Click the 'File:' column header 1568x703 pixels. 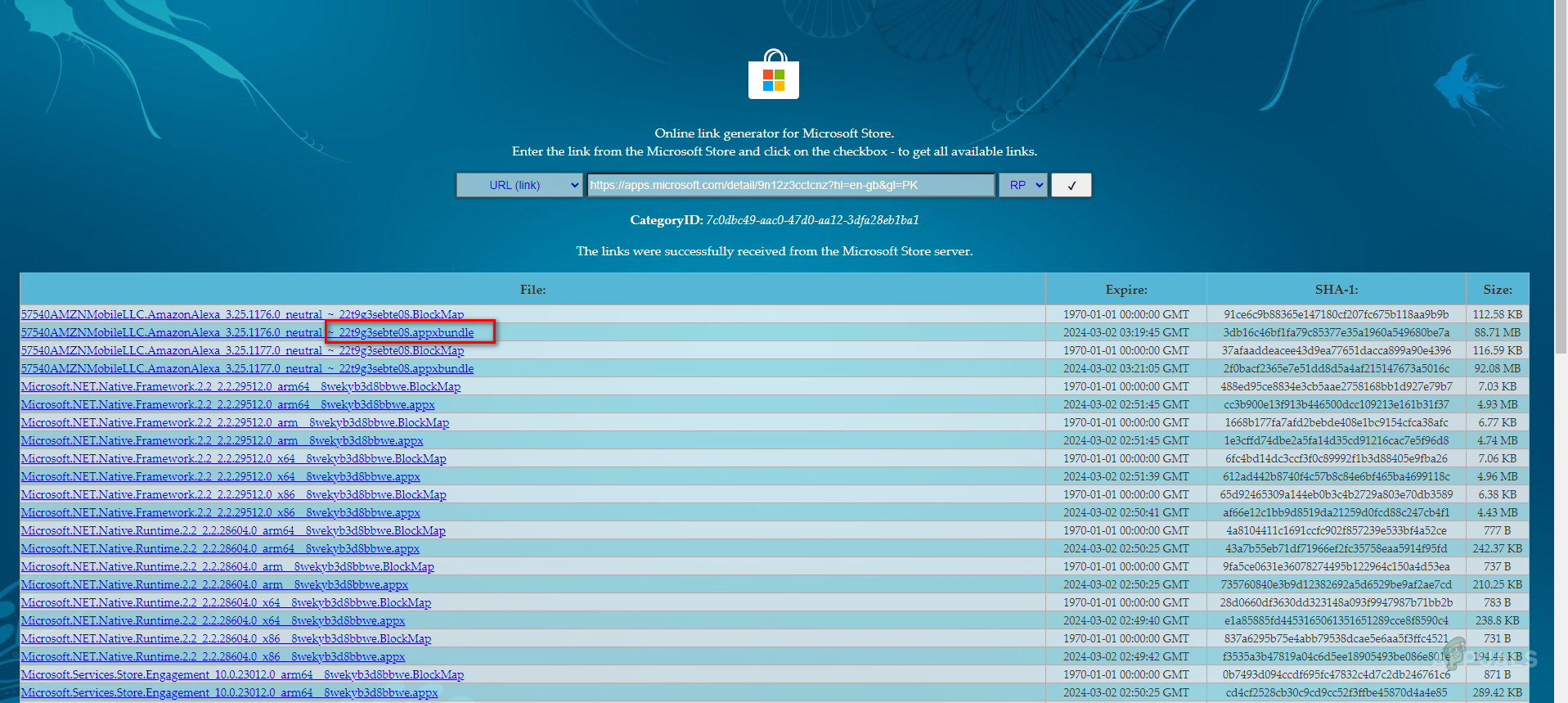pyautogui.click(x=532, y=290)
